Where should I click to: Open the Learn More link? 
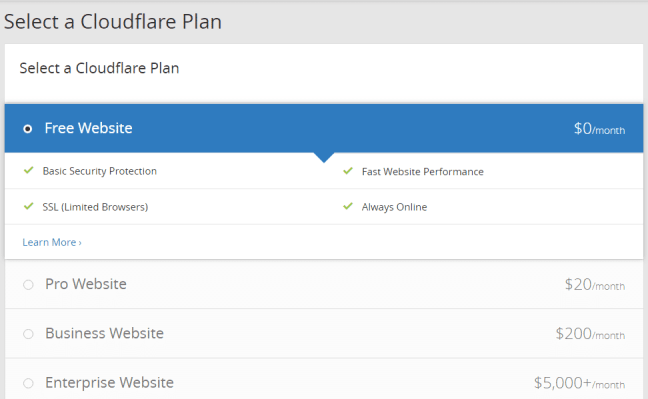click(x=52, y=242)
